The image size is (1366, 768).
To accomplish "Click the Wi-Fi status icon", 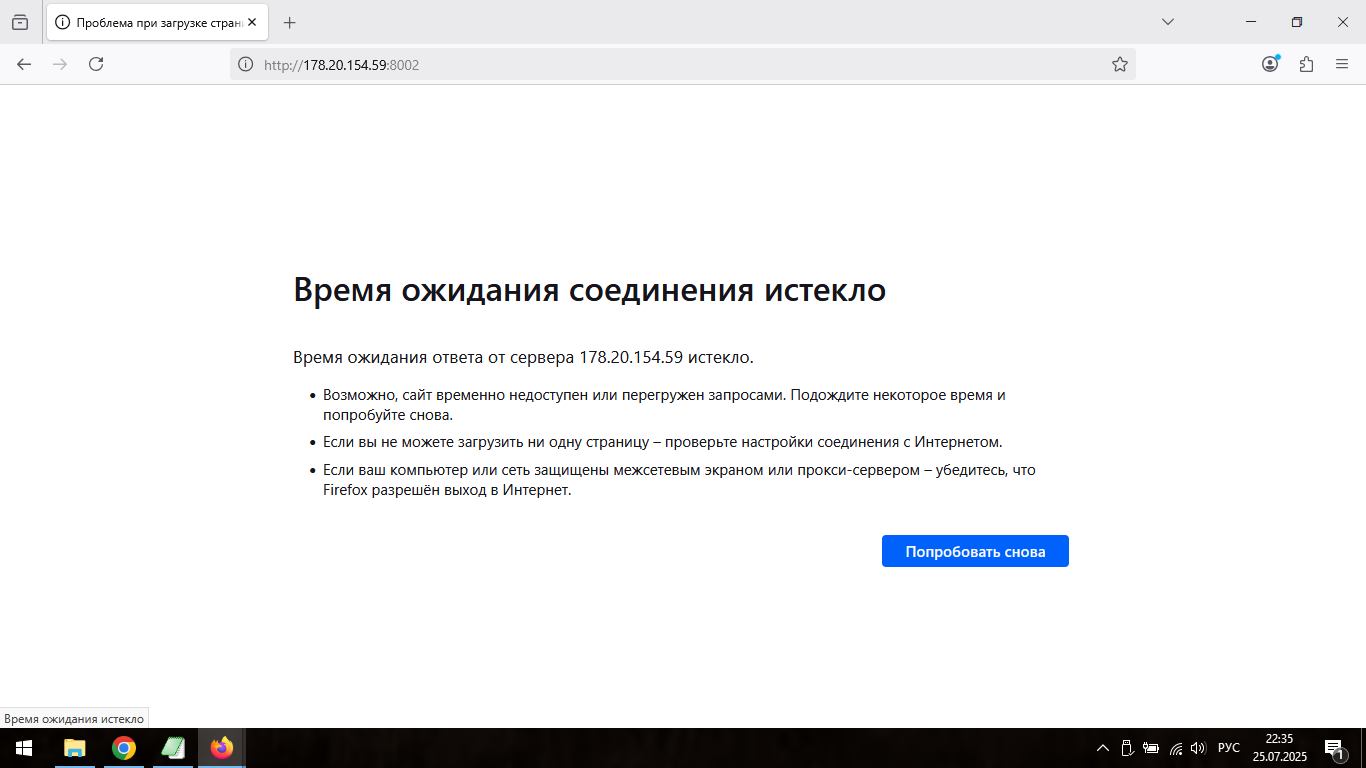I will (1174, 748).
